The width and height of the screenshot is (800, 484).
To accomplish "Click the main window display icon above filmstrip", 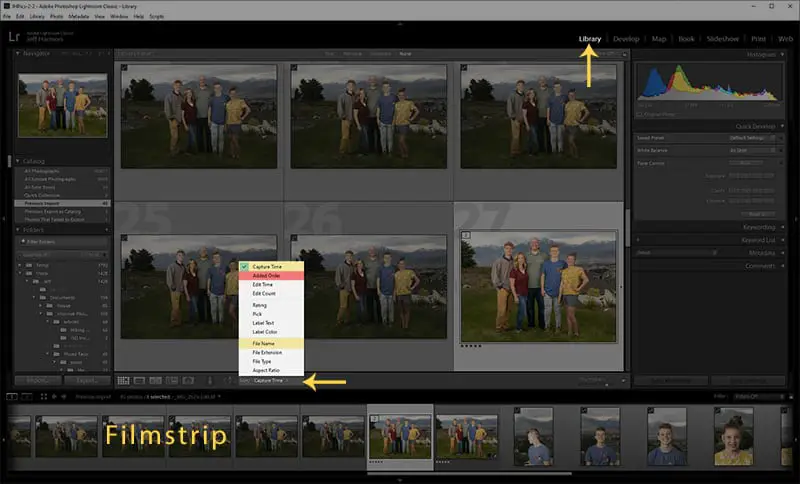I will (x=12, y=396).
